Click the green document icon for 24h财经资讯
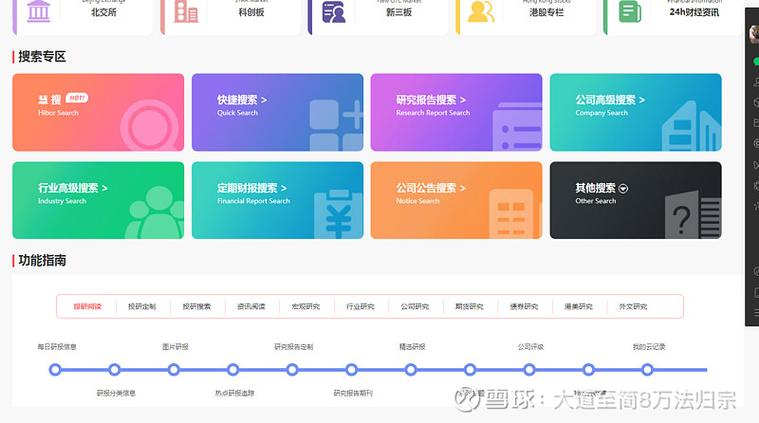 tap(630, 12)
